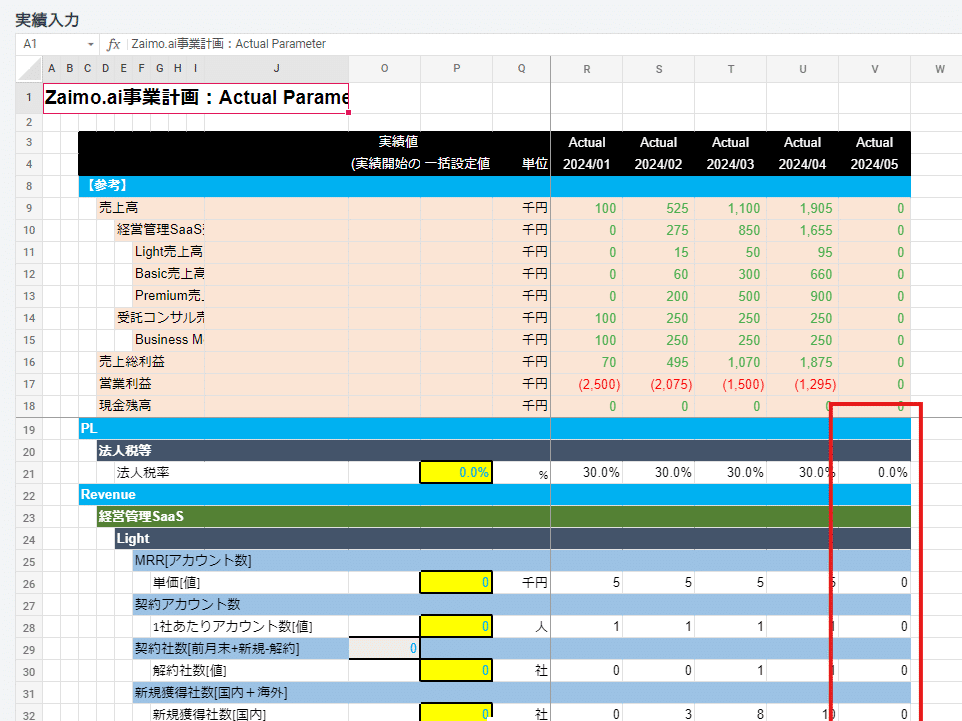This screenshot has width=962, height=721.
Task: Click title cell Zaimo.ai事業計画
Action: coord(196,98)
